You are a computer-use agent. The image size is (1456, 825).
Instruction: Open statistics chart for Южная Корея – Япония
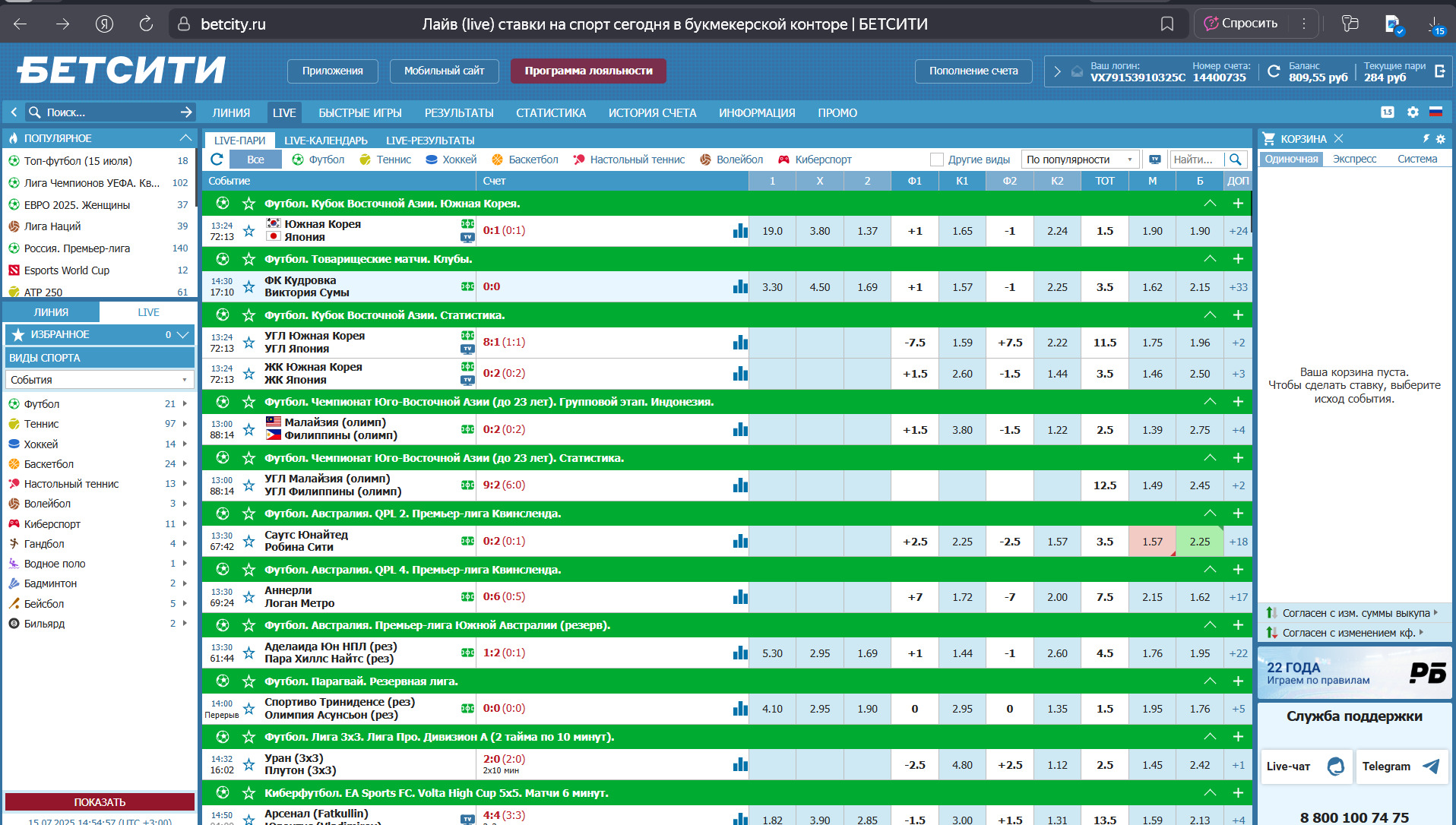[x=740, y=231]
